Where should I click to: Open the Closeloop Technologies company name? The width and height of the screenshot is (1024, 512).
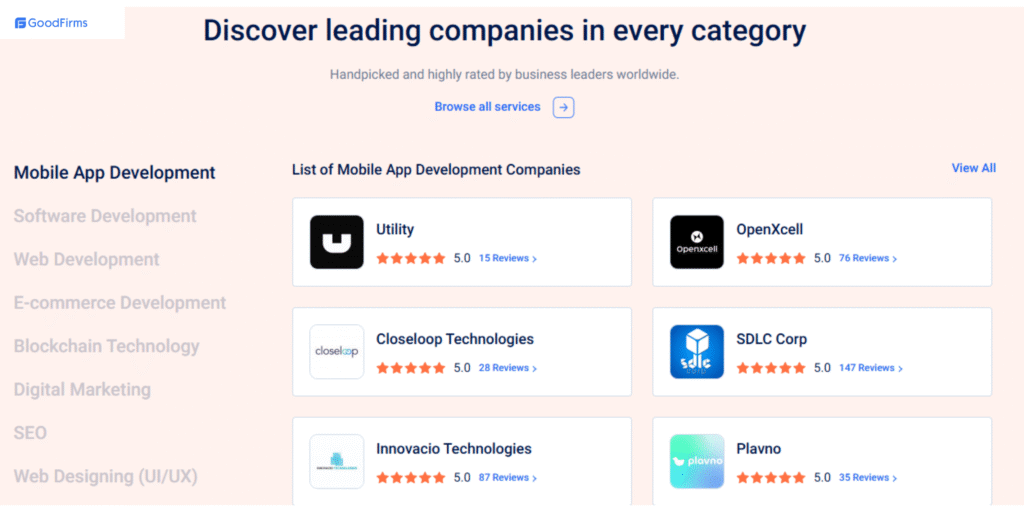(x=455, y=339)
